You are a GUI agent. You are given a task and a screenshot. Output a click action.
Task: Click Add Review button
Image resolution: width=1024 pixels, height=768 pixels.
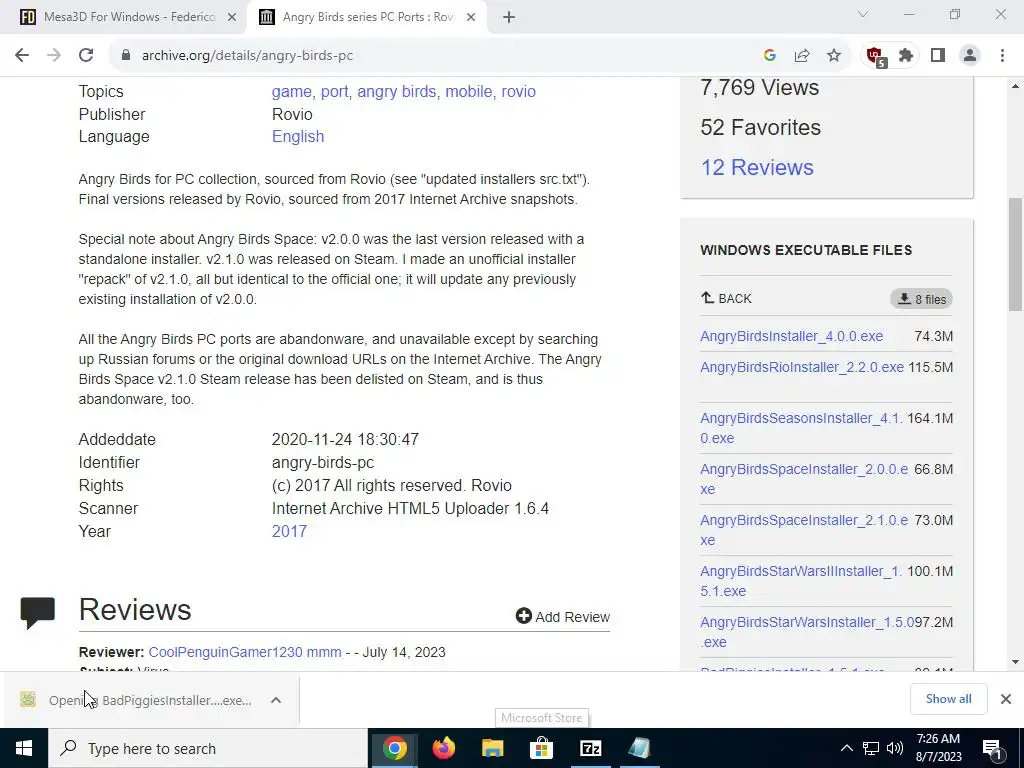coord(562,616)
